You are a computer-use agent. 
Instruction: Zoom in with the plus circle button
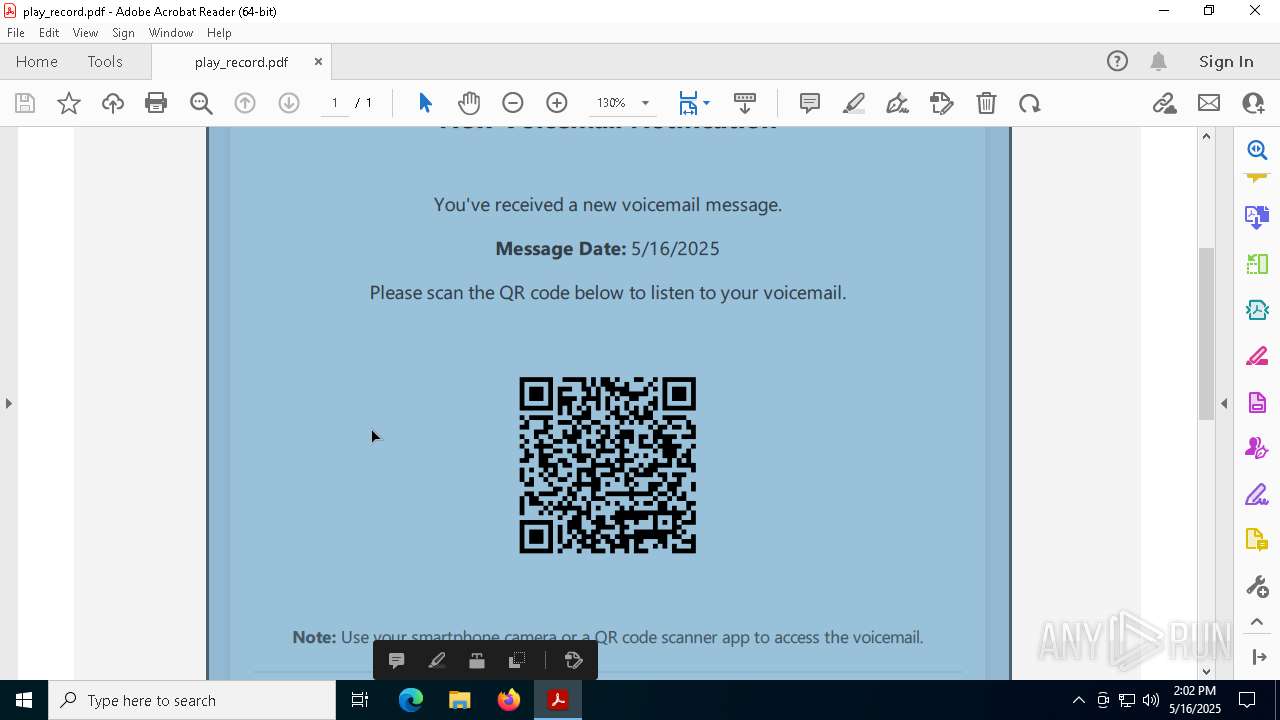click(x=557, y=103)
